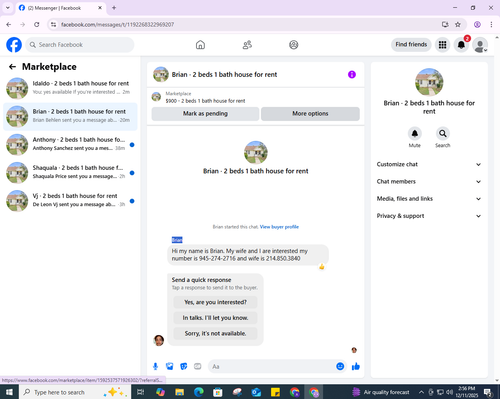
Task: Open the emoji picker in message box
Action: click(x=340, y=366)
